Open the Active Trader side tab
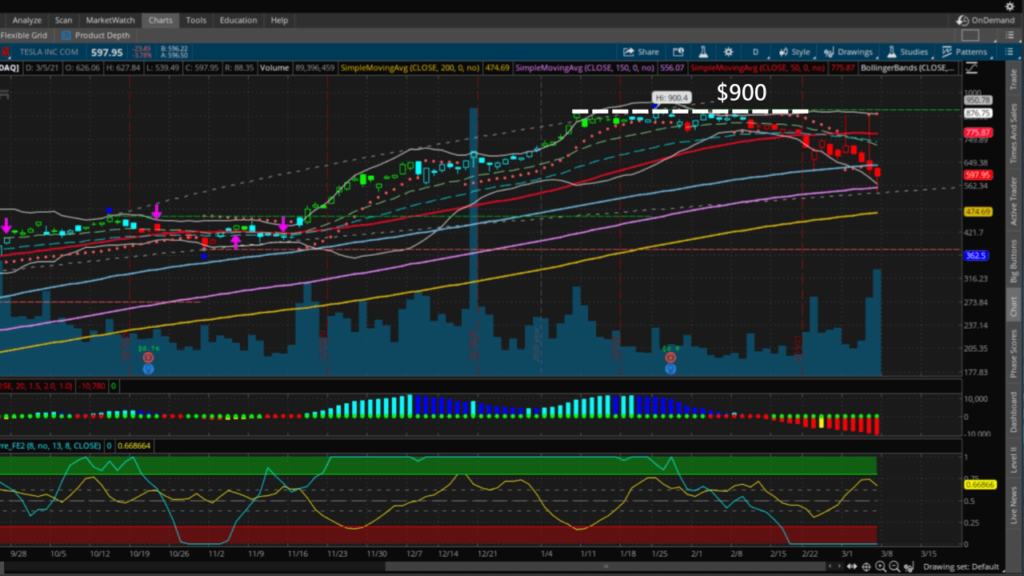1024x576 pixels. [x=1014, y=201]
